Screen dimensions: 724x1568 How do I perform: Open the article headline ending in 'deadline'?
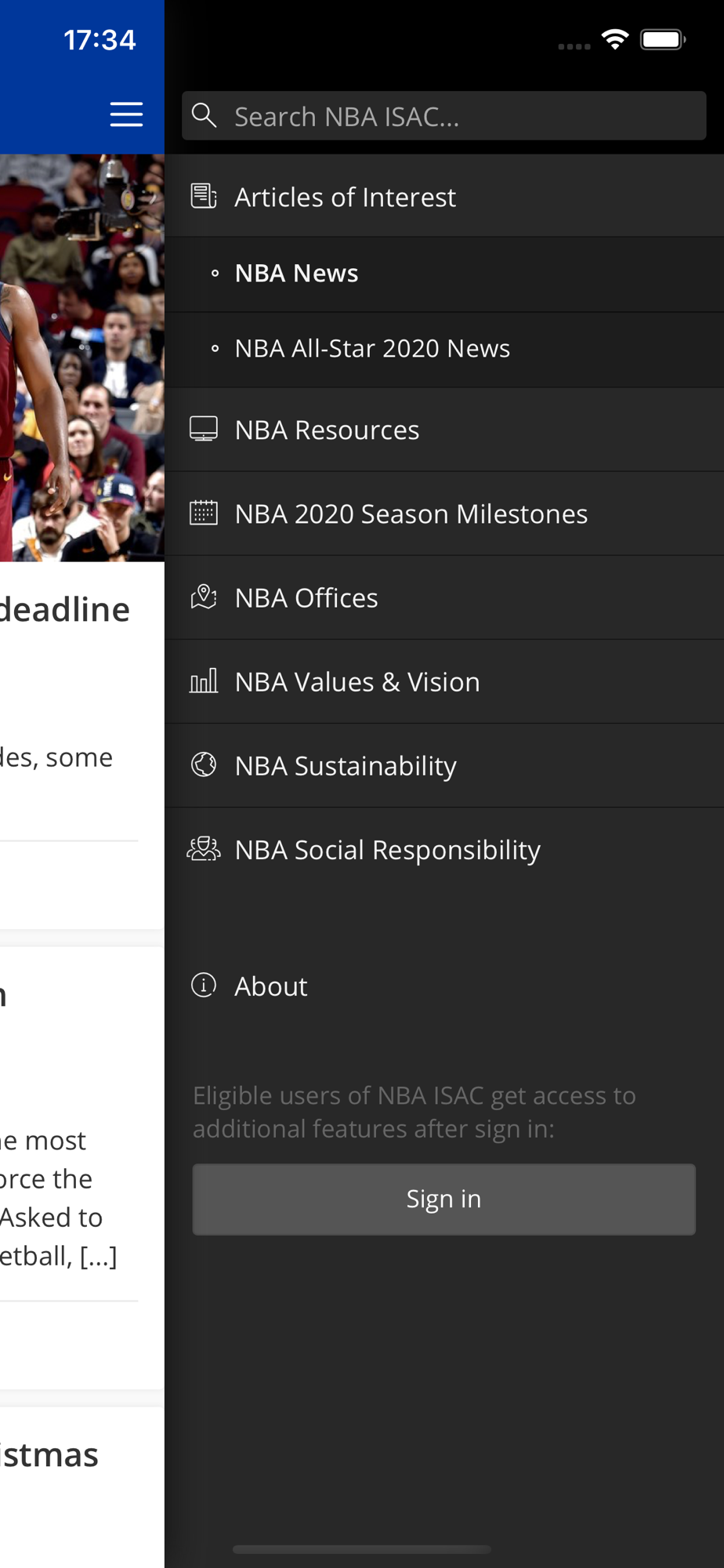pos(65,609)
